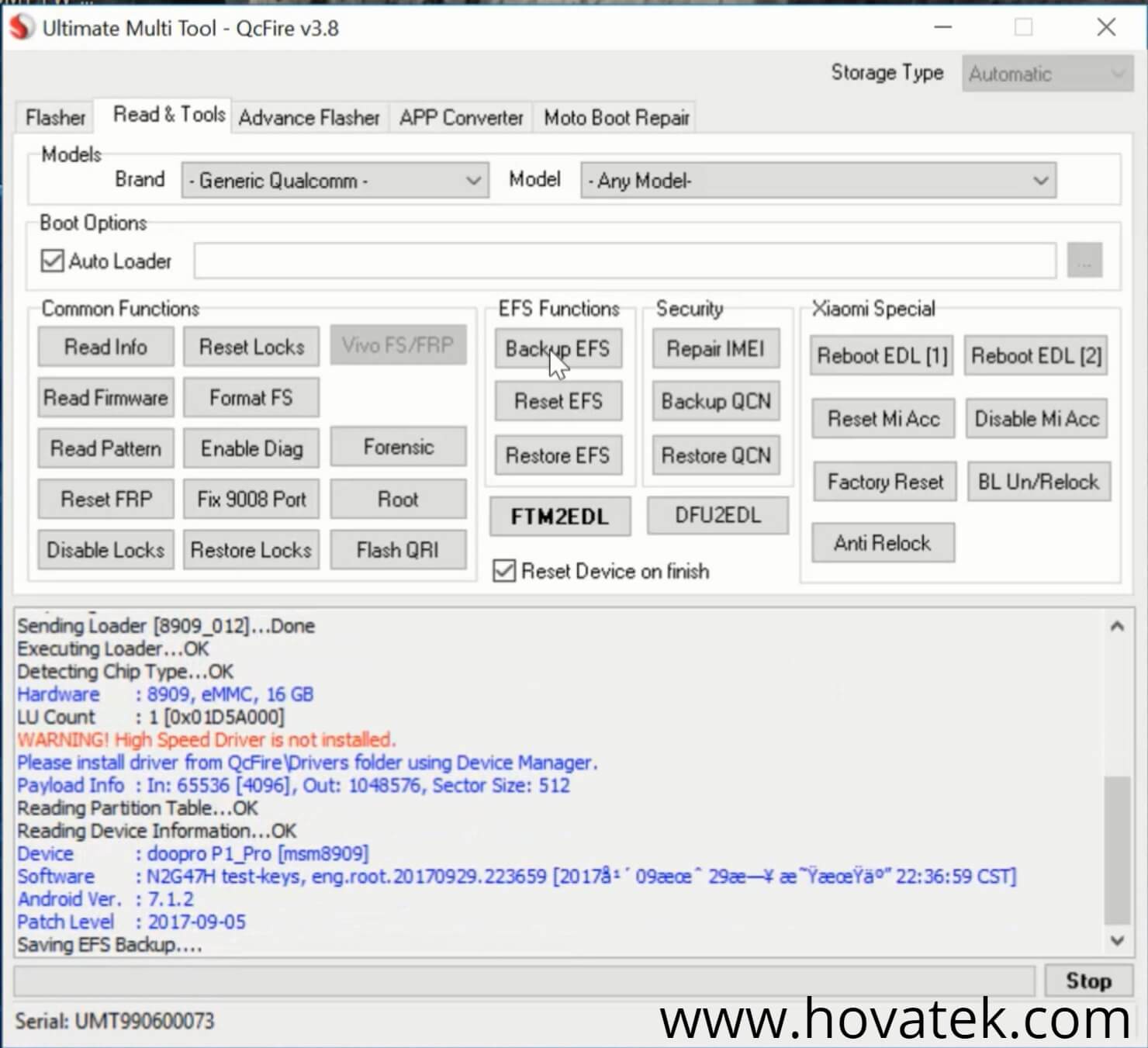Click the Repair IMEI button
The height and width of the screenshot is (1048, 1148).
(716, 348)
